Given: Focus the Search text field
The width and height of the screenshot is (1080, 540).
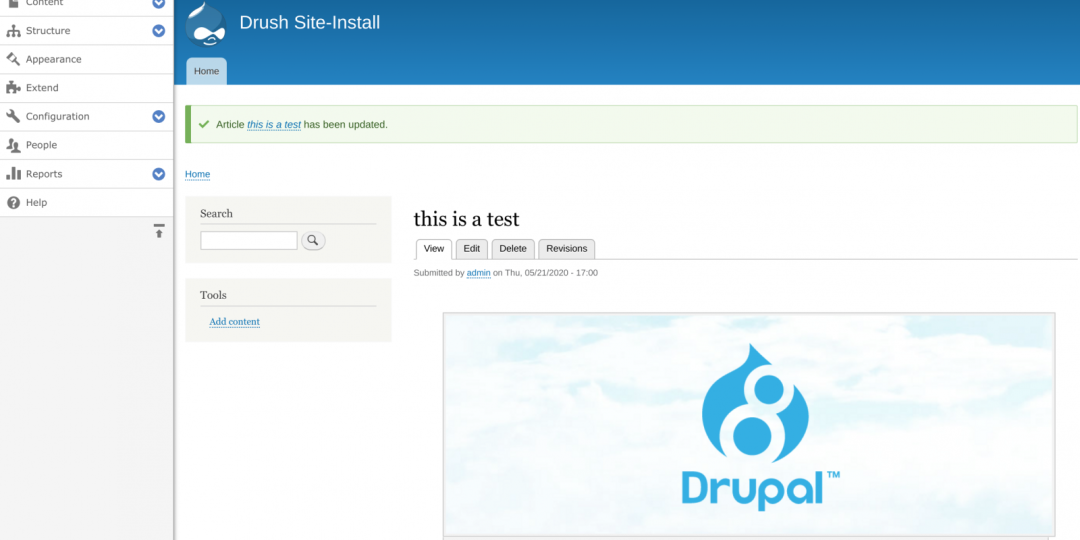Looking at the screenshot, I should 248,240.
